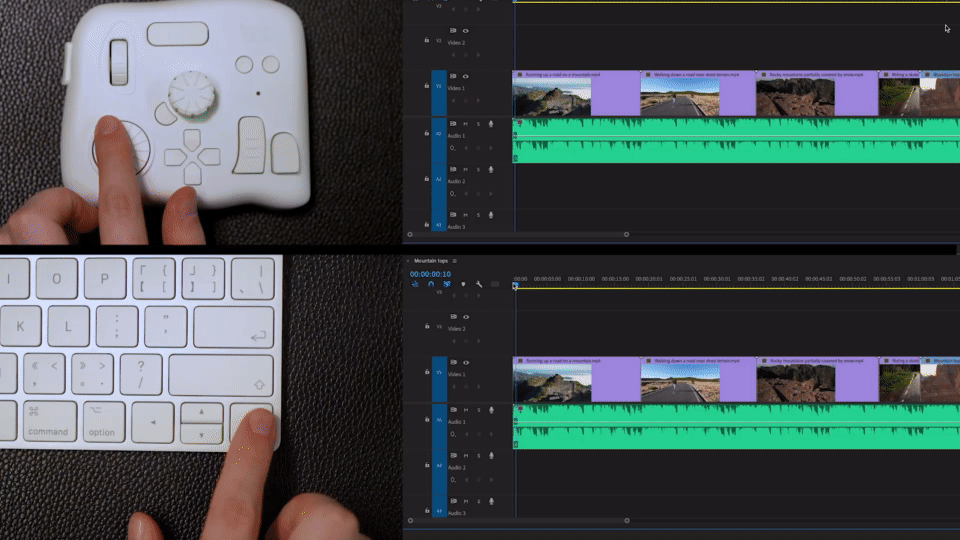The height and width of the screenshot is (540, 960).
Task: Click timecode 00:00:00:10 field
Action: tap(430, 274)
